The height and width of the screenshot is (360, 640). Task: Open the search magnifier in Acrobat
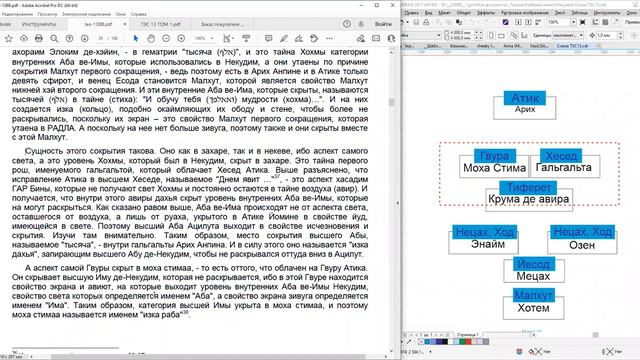54,38
